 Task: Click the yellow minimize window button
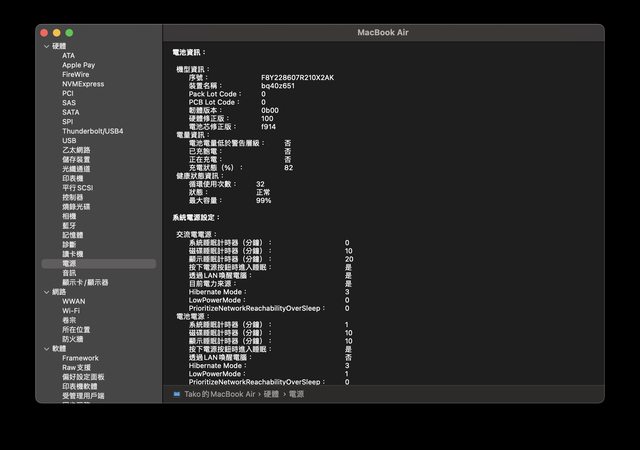(x=57, y=33)
